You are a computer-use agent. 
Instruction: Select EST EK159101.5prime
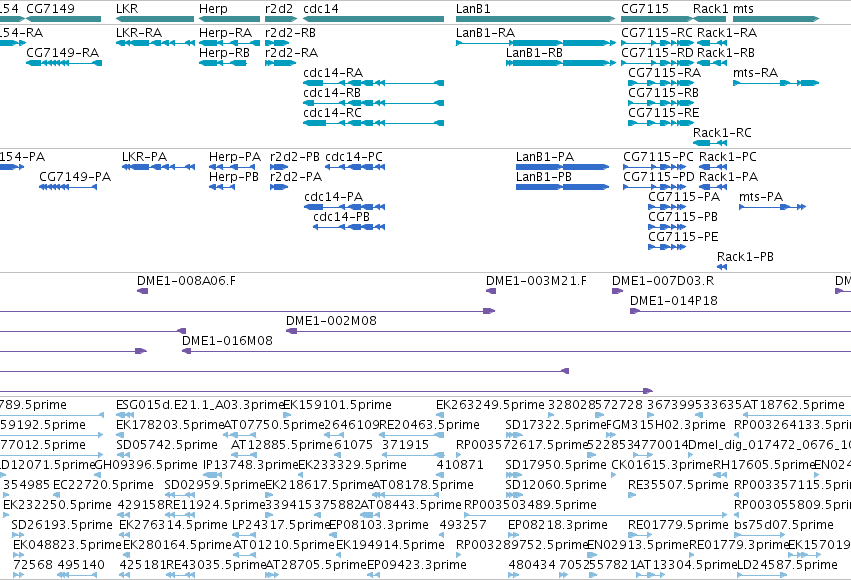(287, 415)
